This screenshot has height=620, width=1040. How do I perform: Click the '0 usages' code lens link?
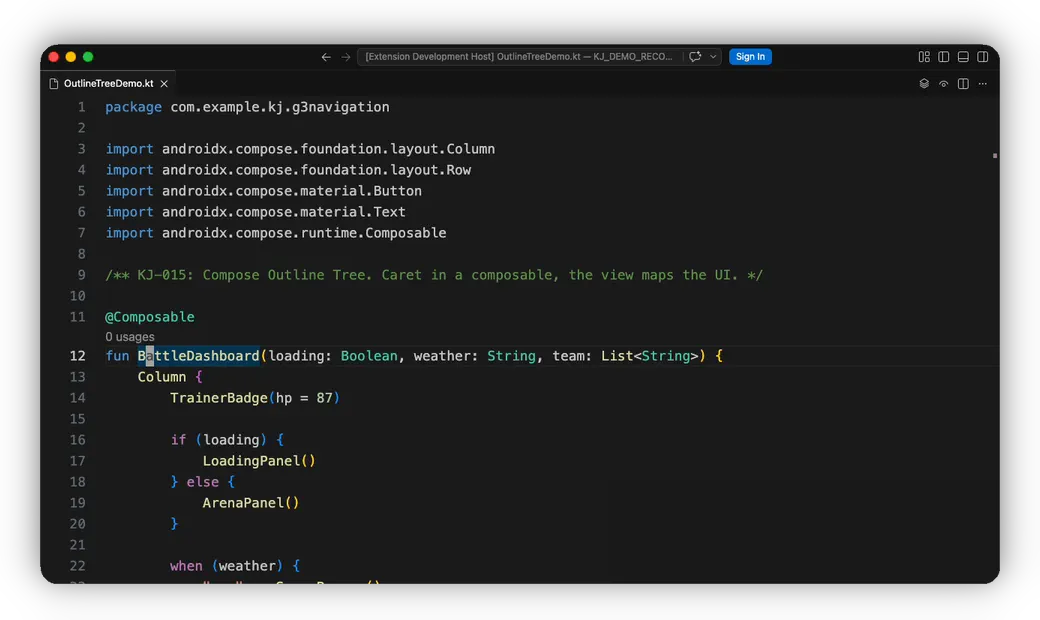130,337
